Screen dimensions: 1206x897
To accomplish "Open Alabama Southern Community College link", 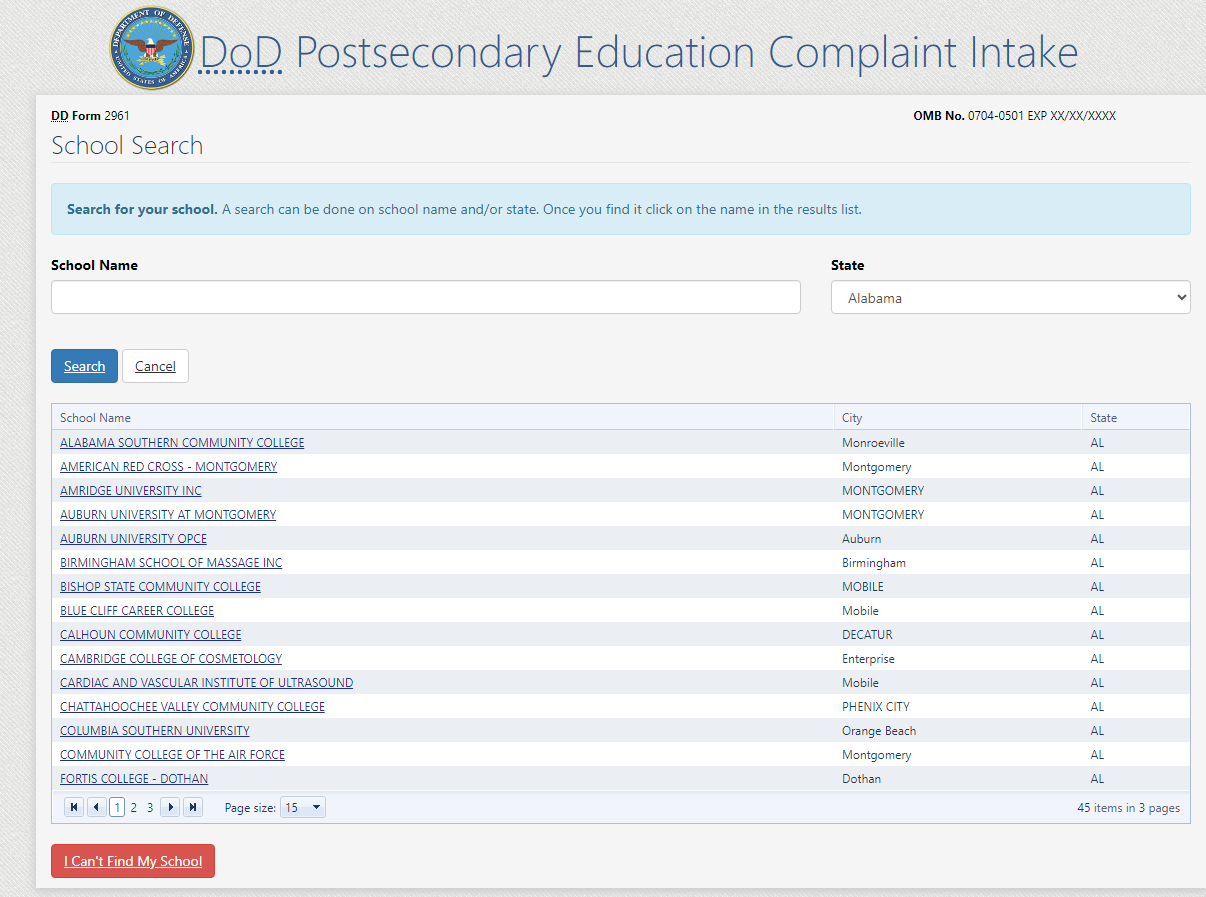I will click(x=182, y=443).
